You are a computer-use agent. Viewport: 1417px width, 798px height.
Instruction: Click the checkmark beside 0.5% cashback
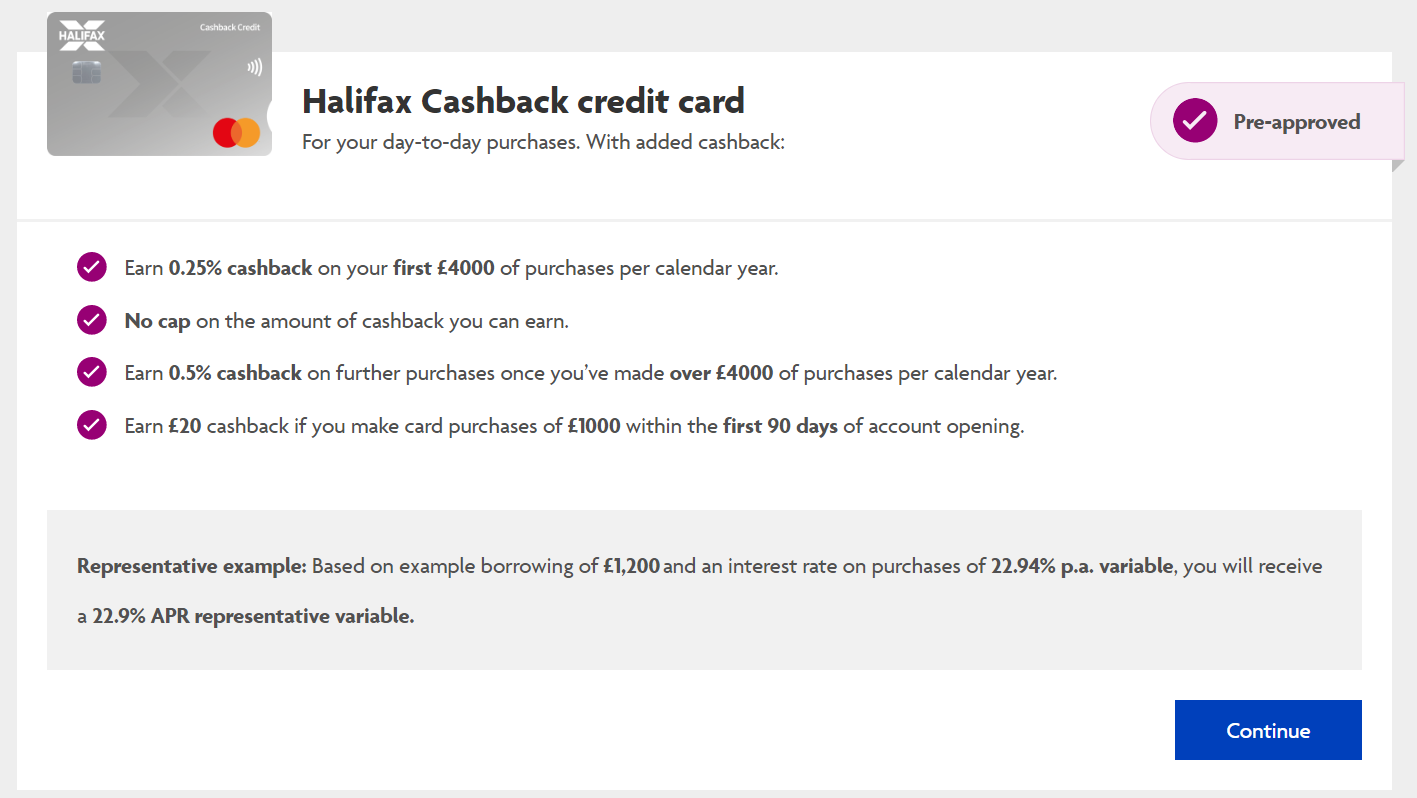92,372
